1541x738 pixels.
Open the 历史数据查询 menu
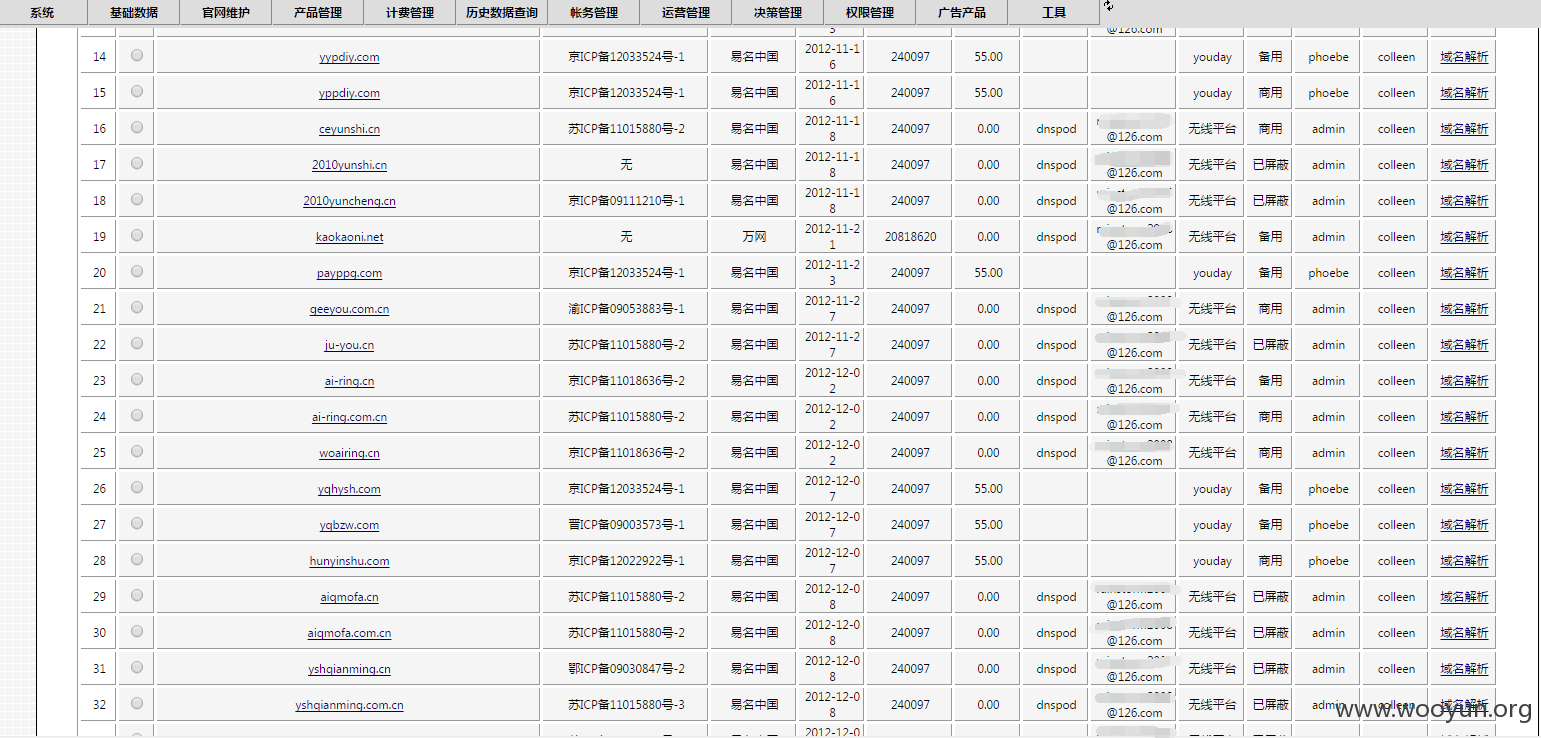tap(502, 12)
